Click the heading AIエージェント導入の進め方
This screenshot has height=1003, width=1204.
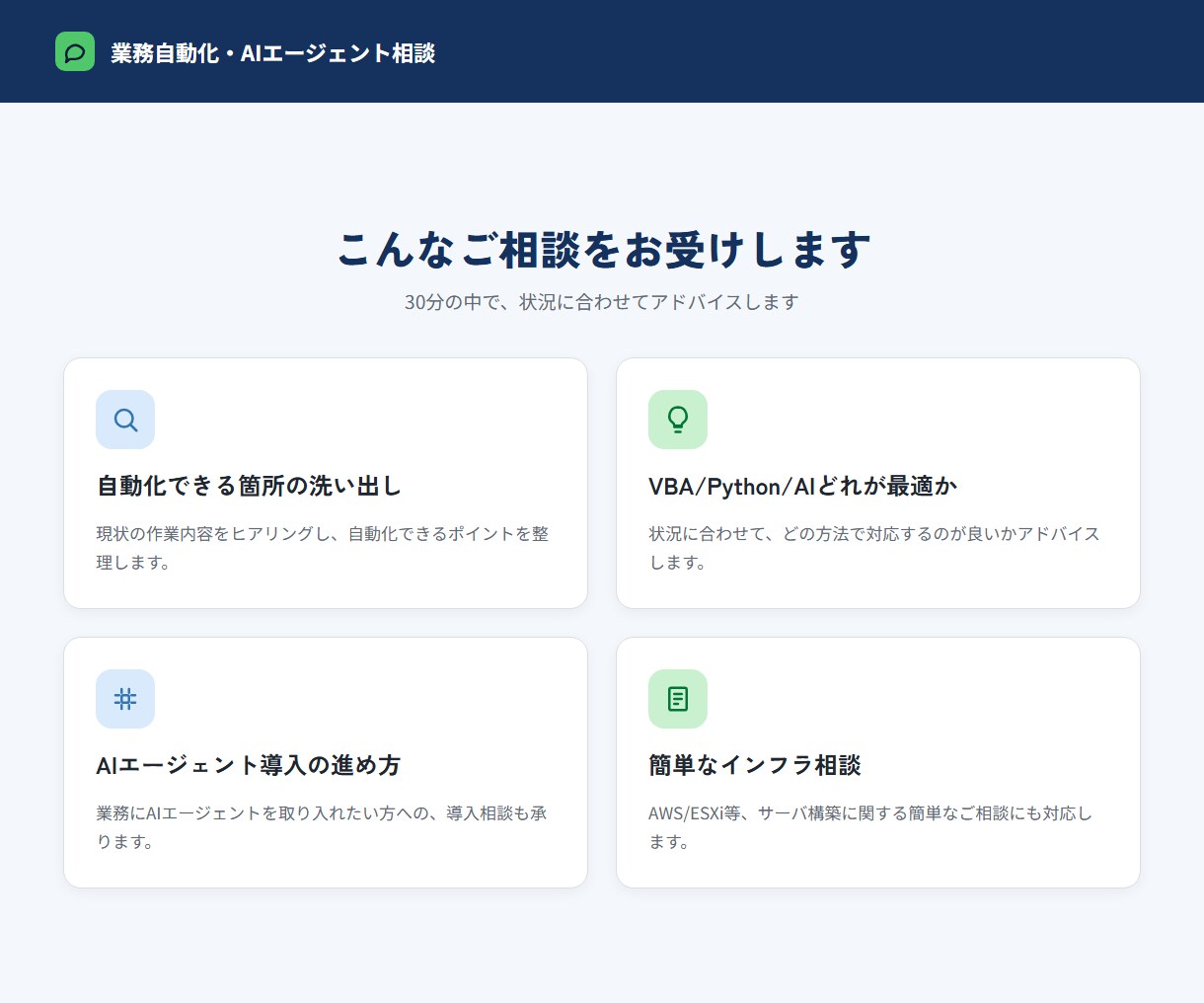click(x=249, y=765)
